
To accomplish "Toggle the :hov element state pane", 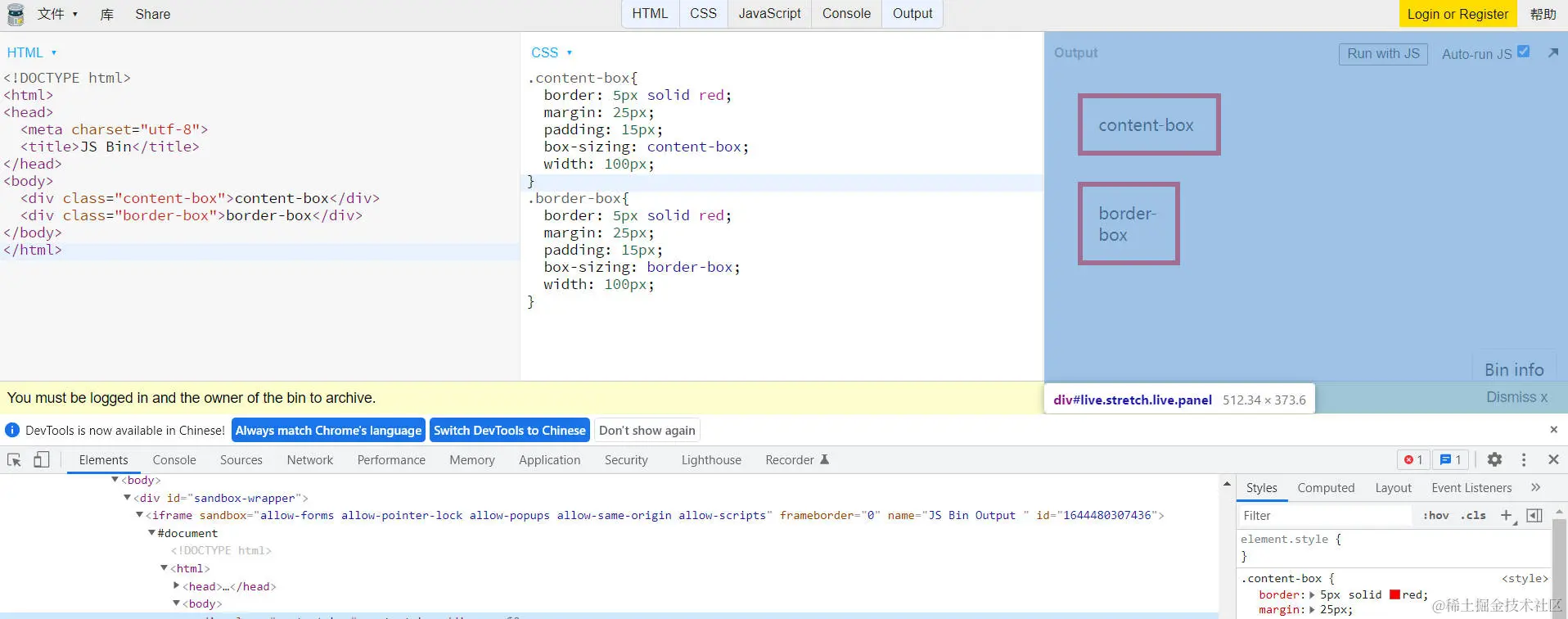I will tap(1435, 515).
